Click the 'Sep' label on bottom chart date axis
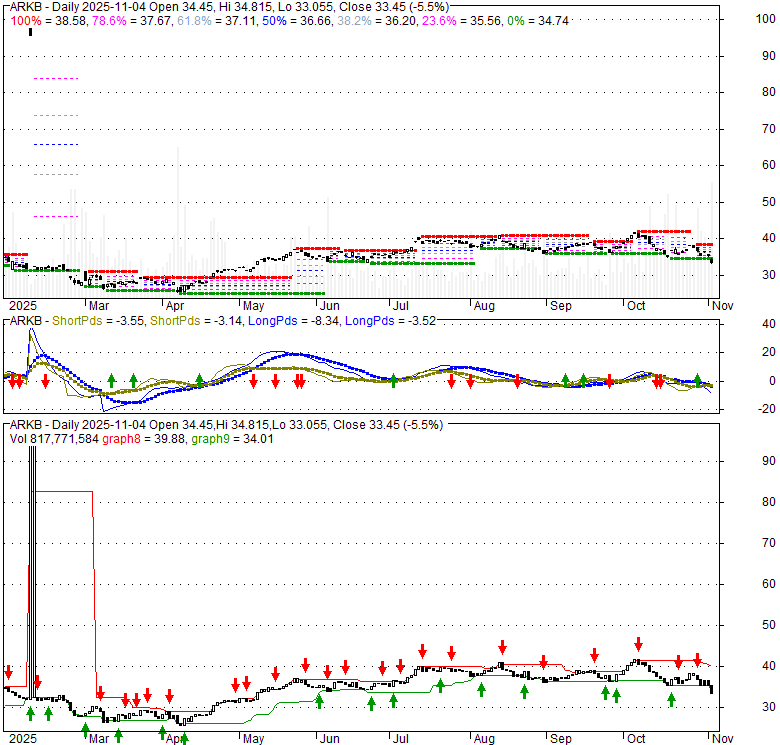 [561, 739]
